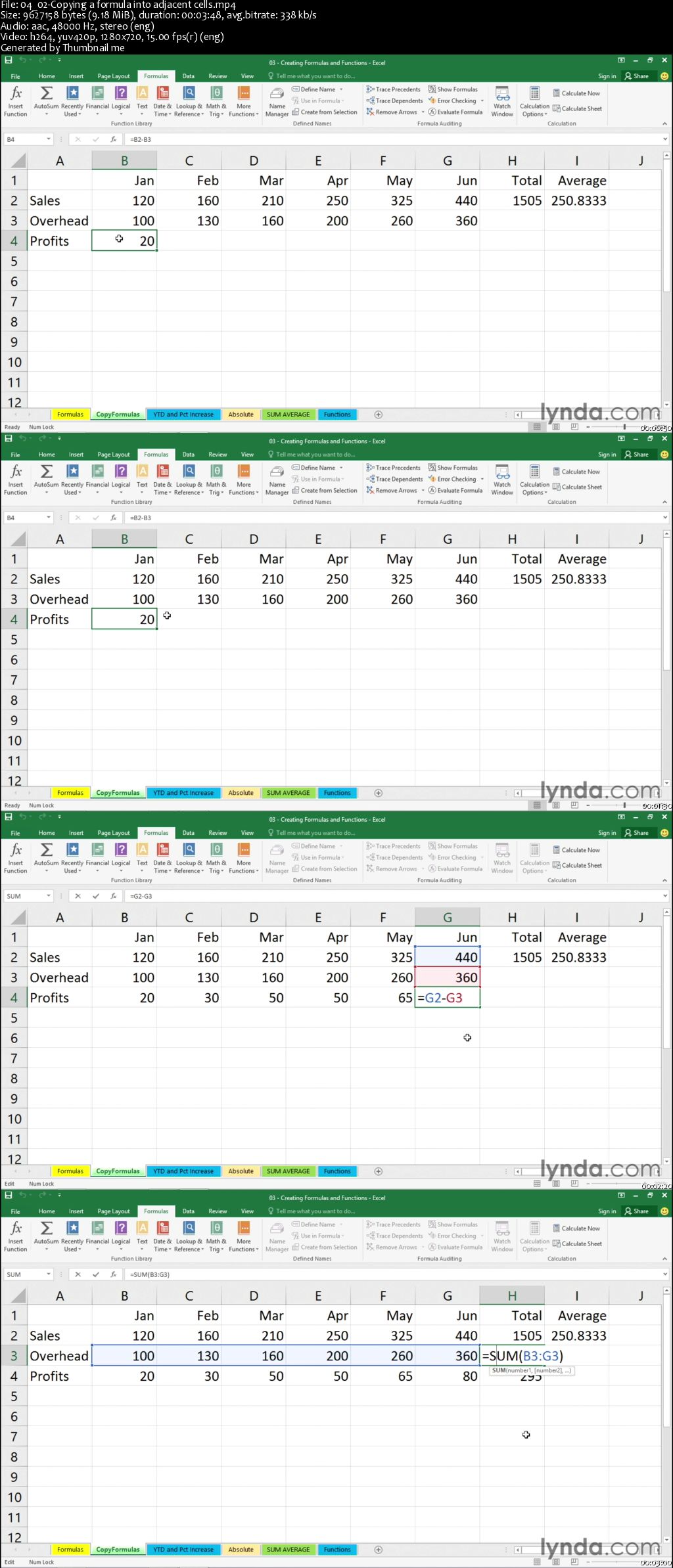Expand formula bar chevron in top frame
The width and height of the screenshot is (673, 1568).
[x=665, y=139]
